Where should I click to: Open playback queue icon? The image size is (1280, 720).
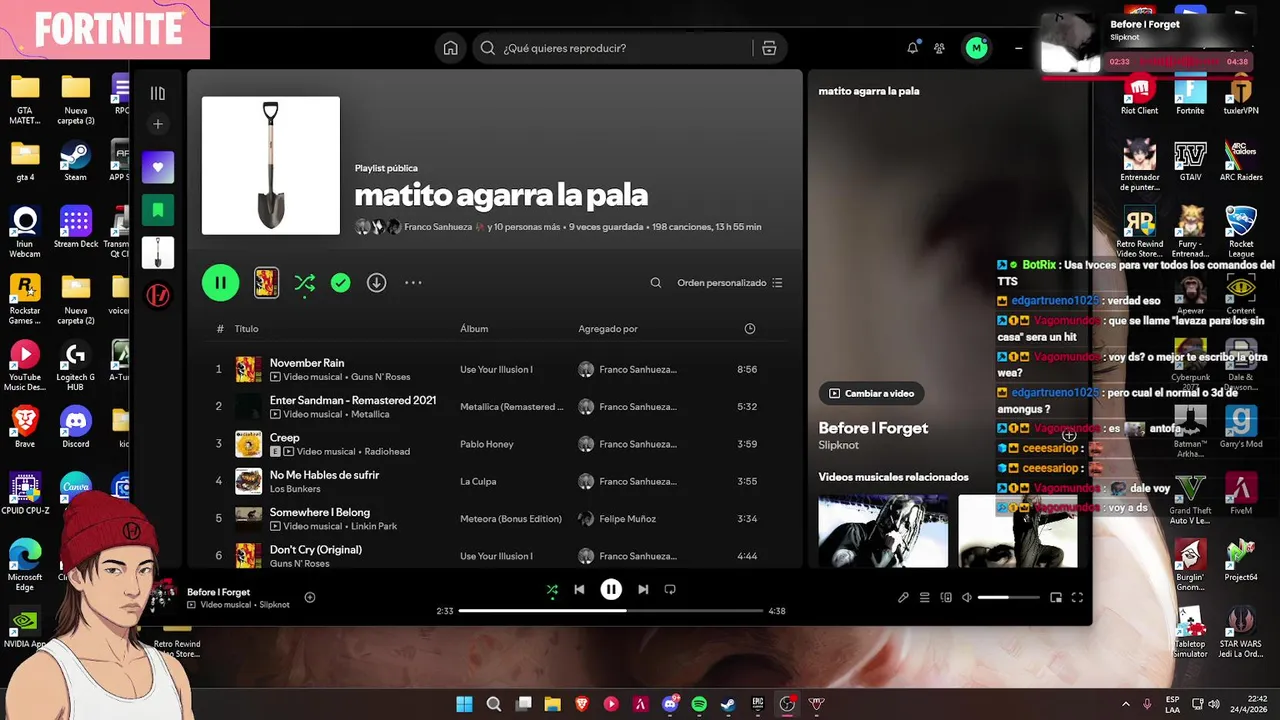click(x=925, y=598)
